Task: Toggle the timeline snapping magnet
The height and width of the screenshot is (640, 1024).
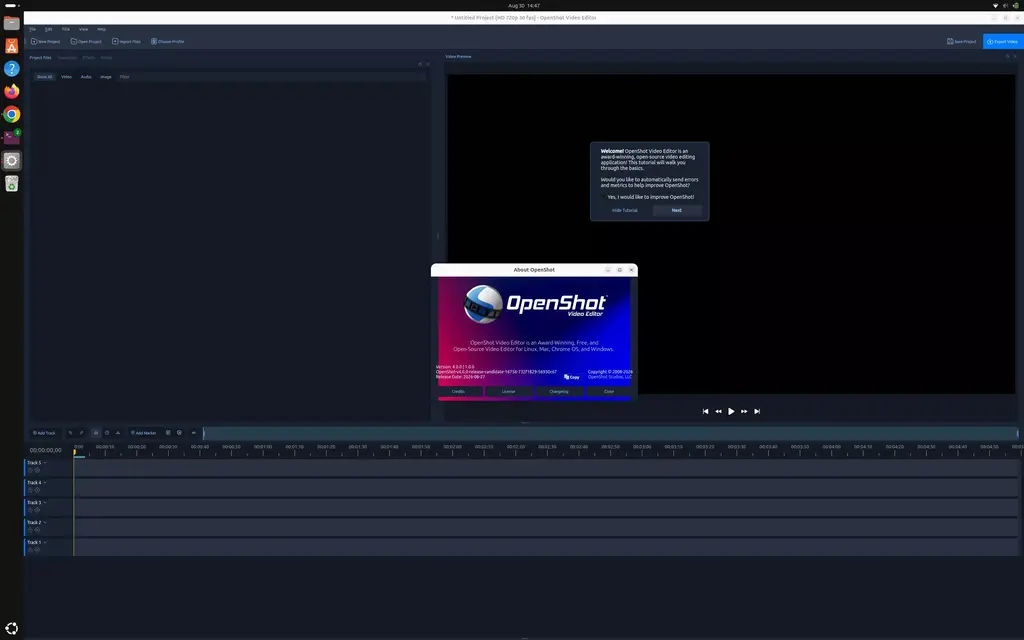Action: pyautogui.click(x=96, y=433)
